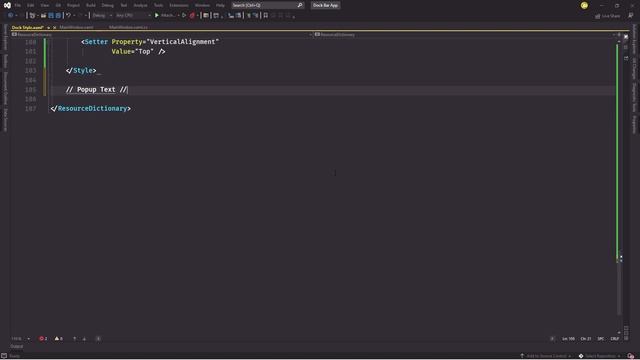Open the Edit menu
The height and width of the screenshot is (360, 640).
coord(31,5)
